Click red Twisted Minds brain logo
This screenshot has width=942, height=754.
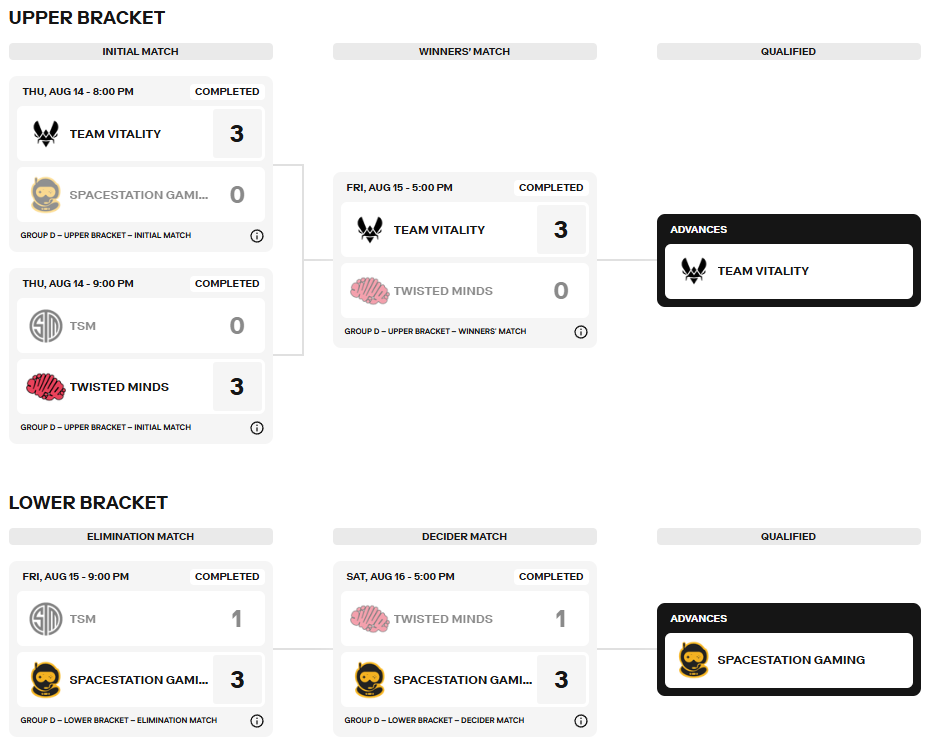point(46,387)
